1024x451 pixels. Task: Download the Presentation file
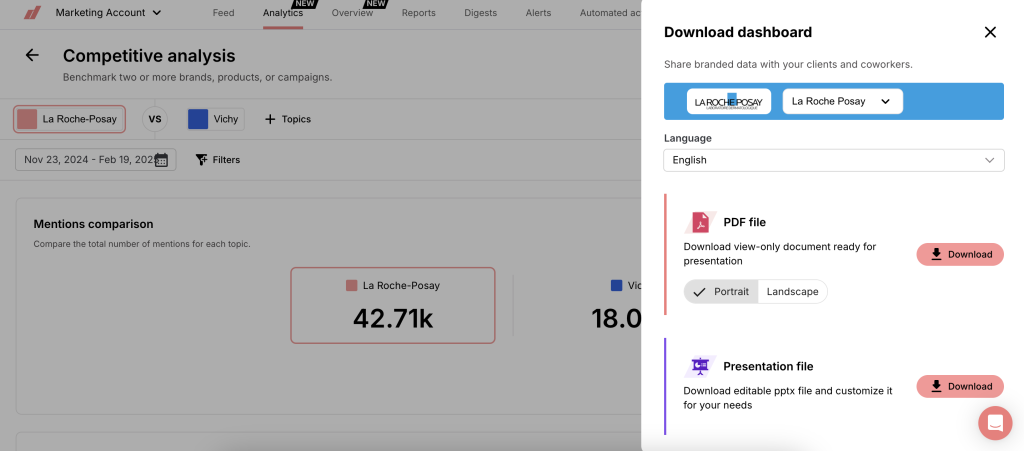click(960, 386)
